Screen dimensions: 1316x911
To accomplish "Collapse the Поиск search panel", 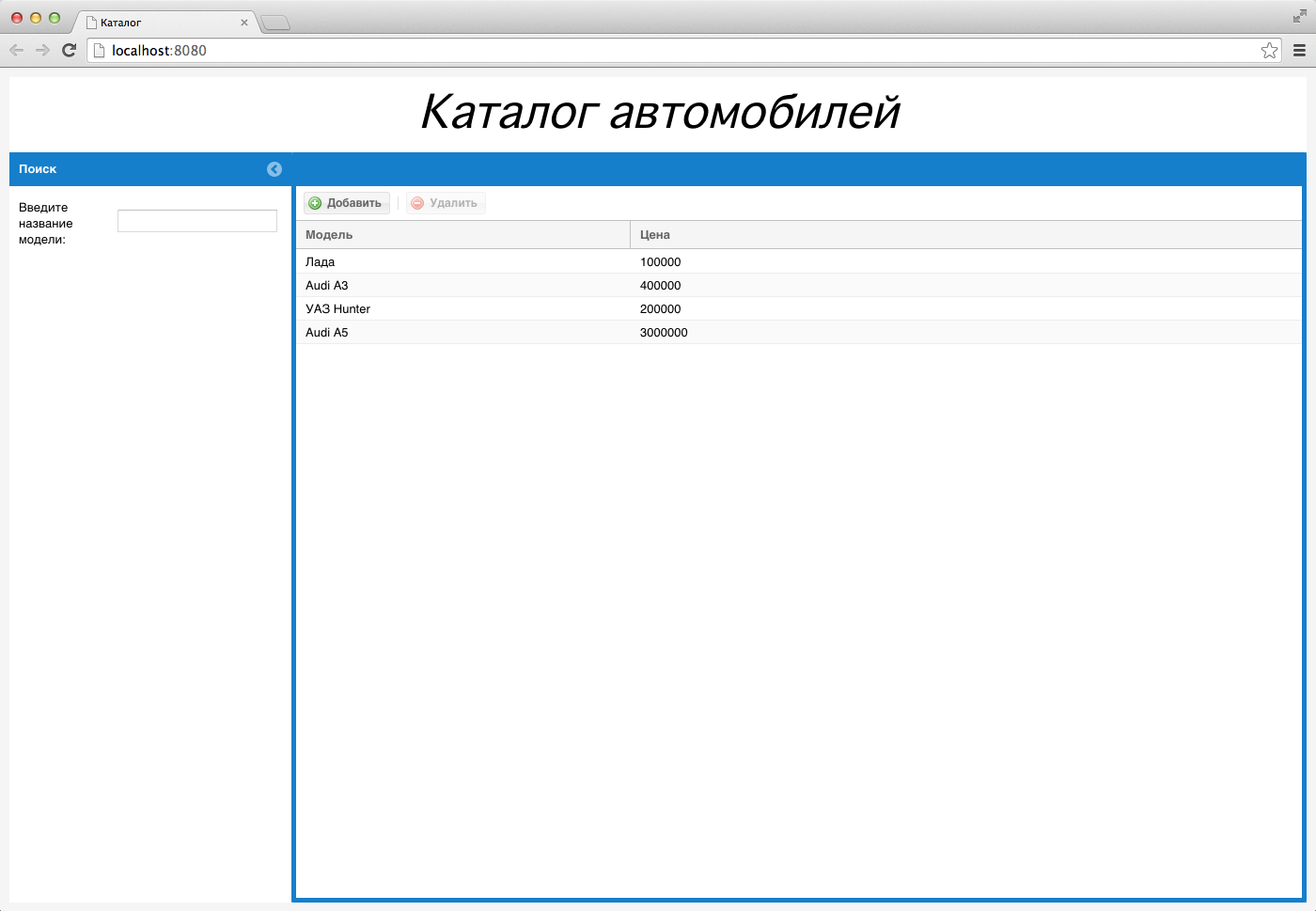I will 274,169.
